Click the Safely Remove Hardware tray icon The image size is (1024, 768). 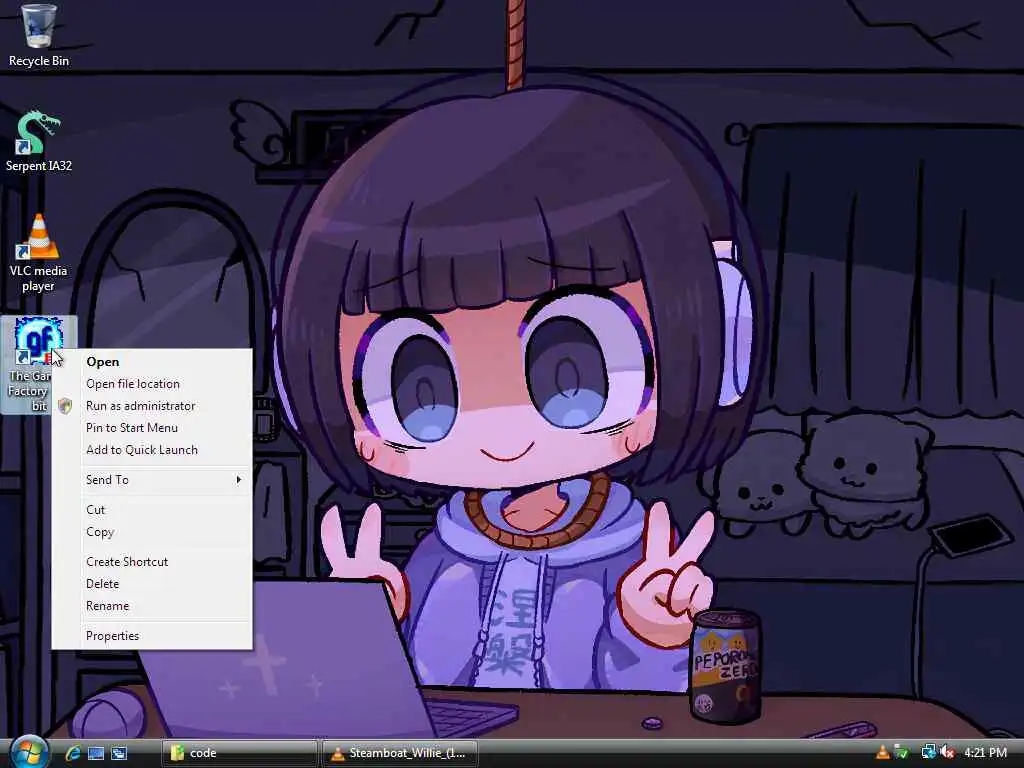click(x=902, y=753)
